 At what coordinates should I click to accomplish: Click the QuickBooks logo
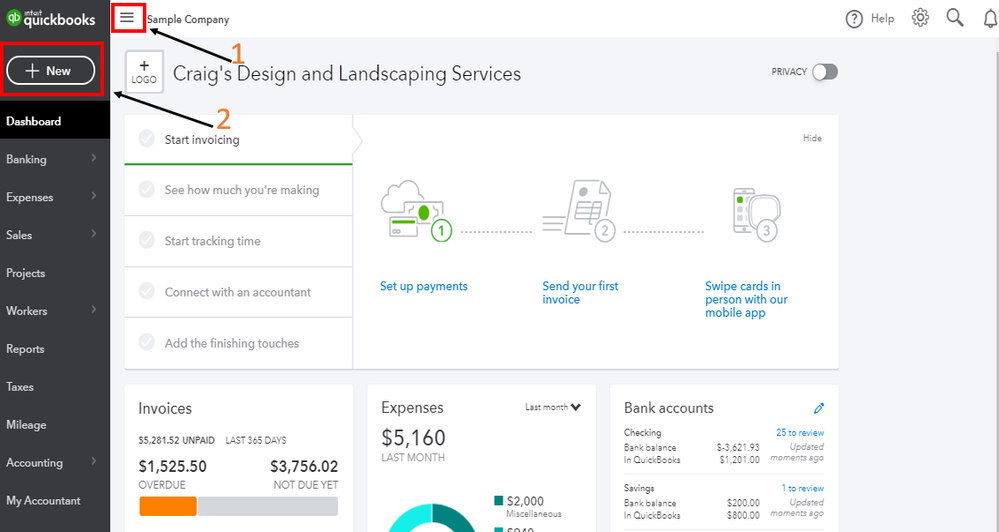(50, 18)
